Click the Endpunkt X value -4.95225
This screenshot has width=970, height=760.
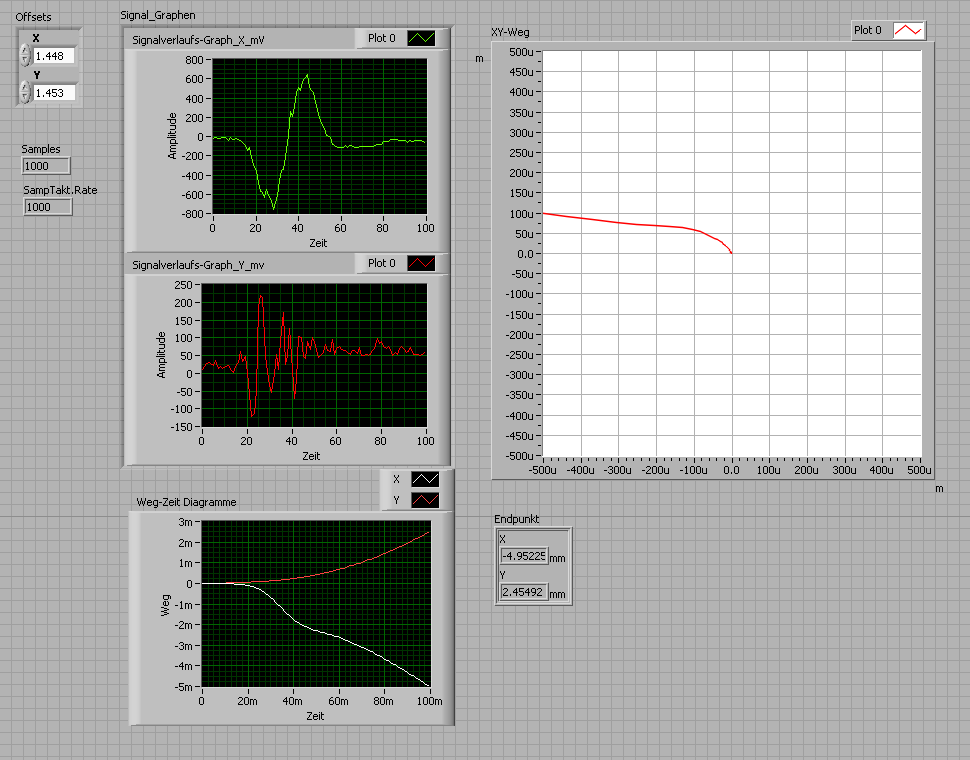click(523, 556)
